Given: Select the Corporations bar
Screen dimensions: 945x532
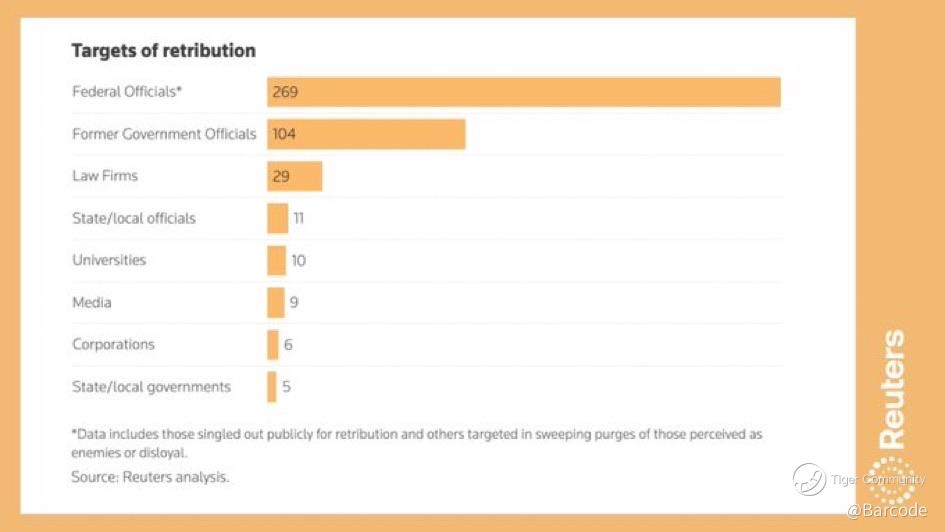Looking at the screenshot, I should pos(272,344).
